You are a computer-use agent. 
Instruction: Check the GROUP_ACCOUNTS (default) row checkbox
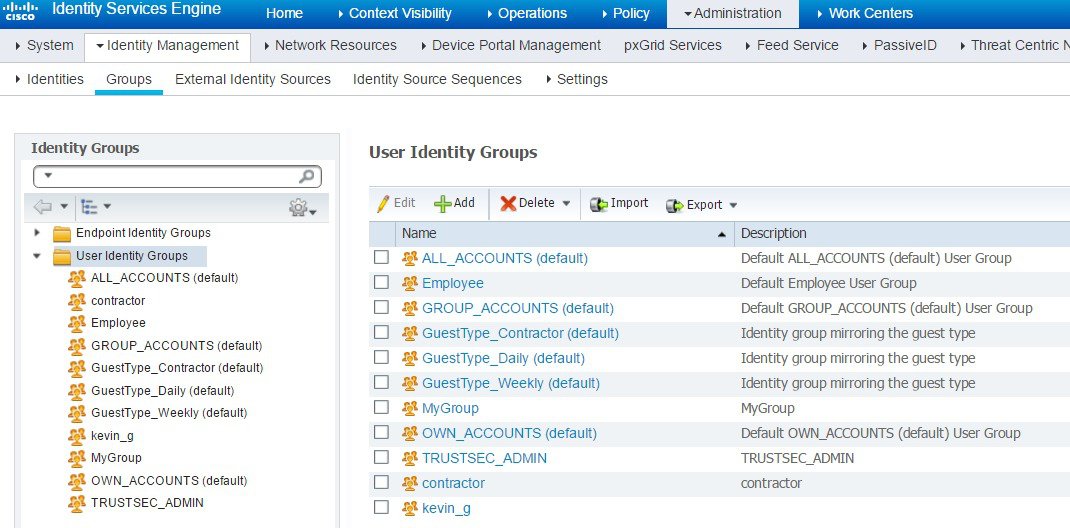click(x=381, y=307)
